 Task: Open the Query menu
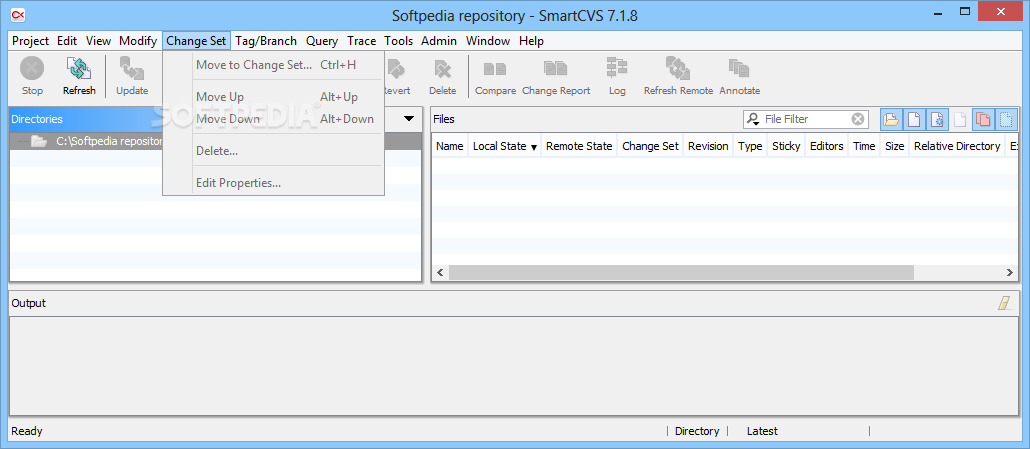pos(322,41)
